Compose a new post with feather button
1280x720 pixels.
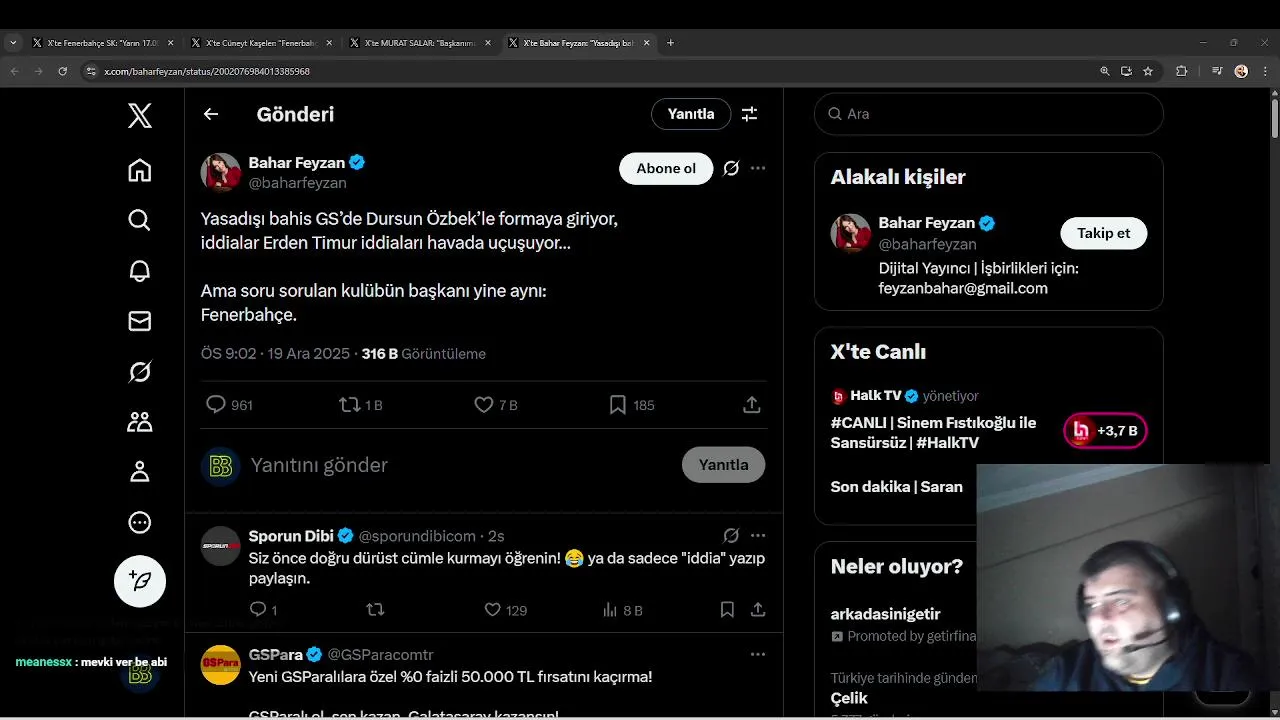pyautogui.click(x=140, y=581)
